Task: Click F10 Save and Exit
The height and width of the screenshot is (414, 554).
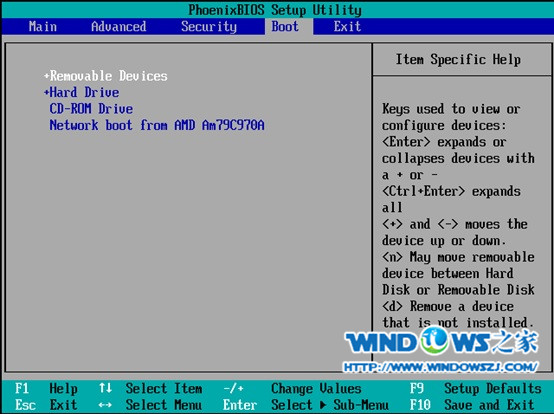Action: 472,405
